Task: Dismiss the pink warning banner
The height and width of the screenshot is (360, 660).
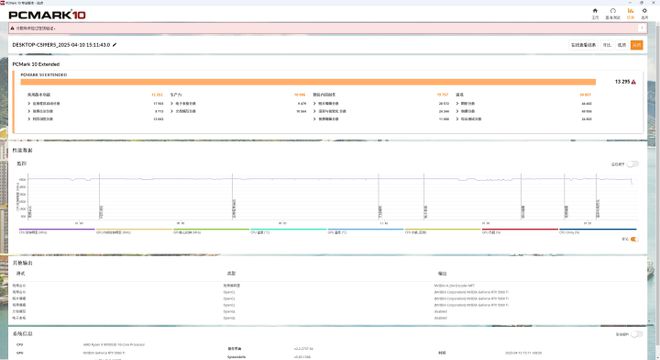Action: coord(642,28)
